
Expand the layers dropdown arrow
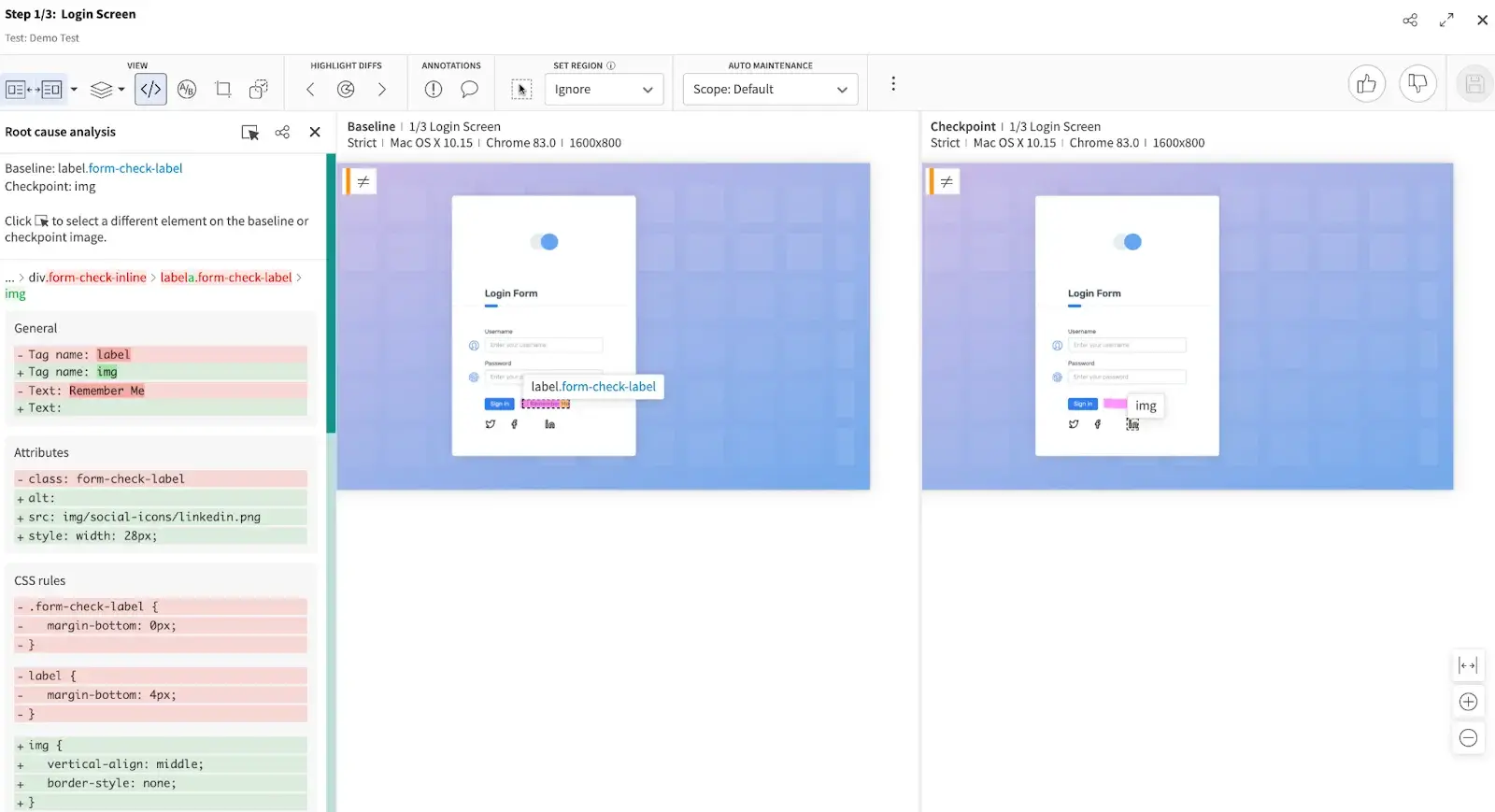(121, 90)
